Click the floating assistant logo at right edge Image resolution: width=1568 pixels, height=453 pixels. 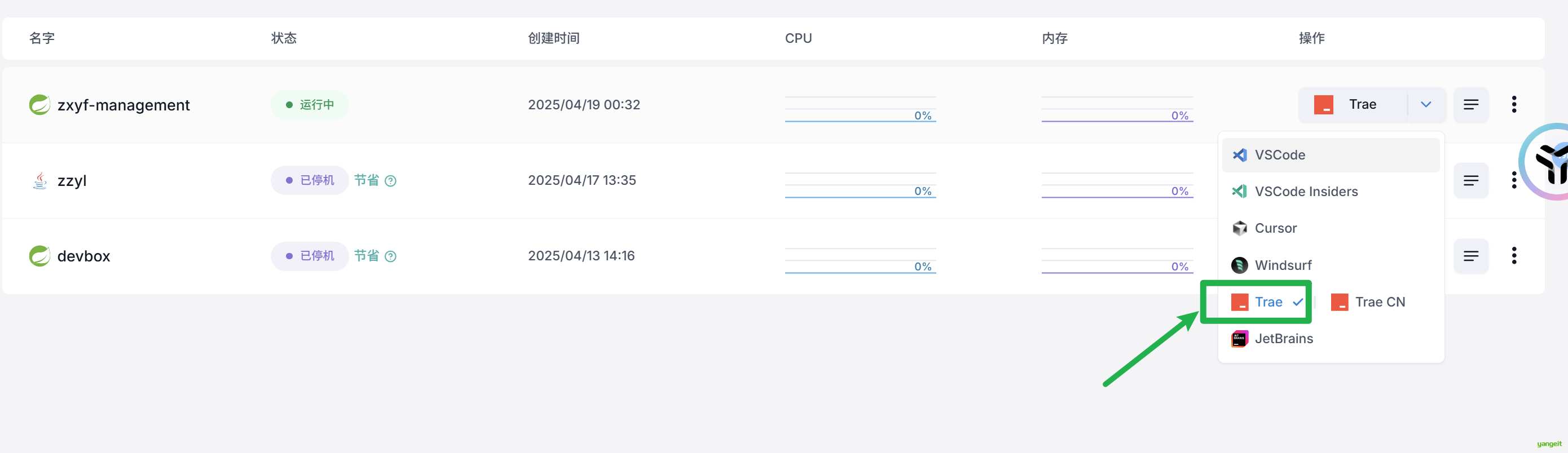pos(1544,162)
